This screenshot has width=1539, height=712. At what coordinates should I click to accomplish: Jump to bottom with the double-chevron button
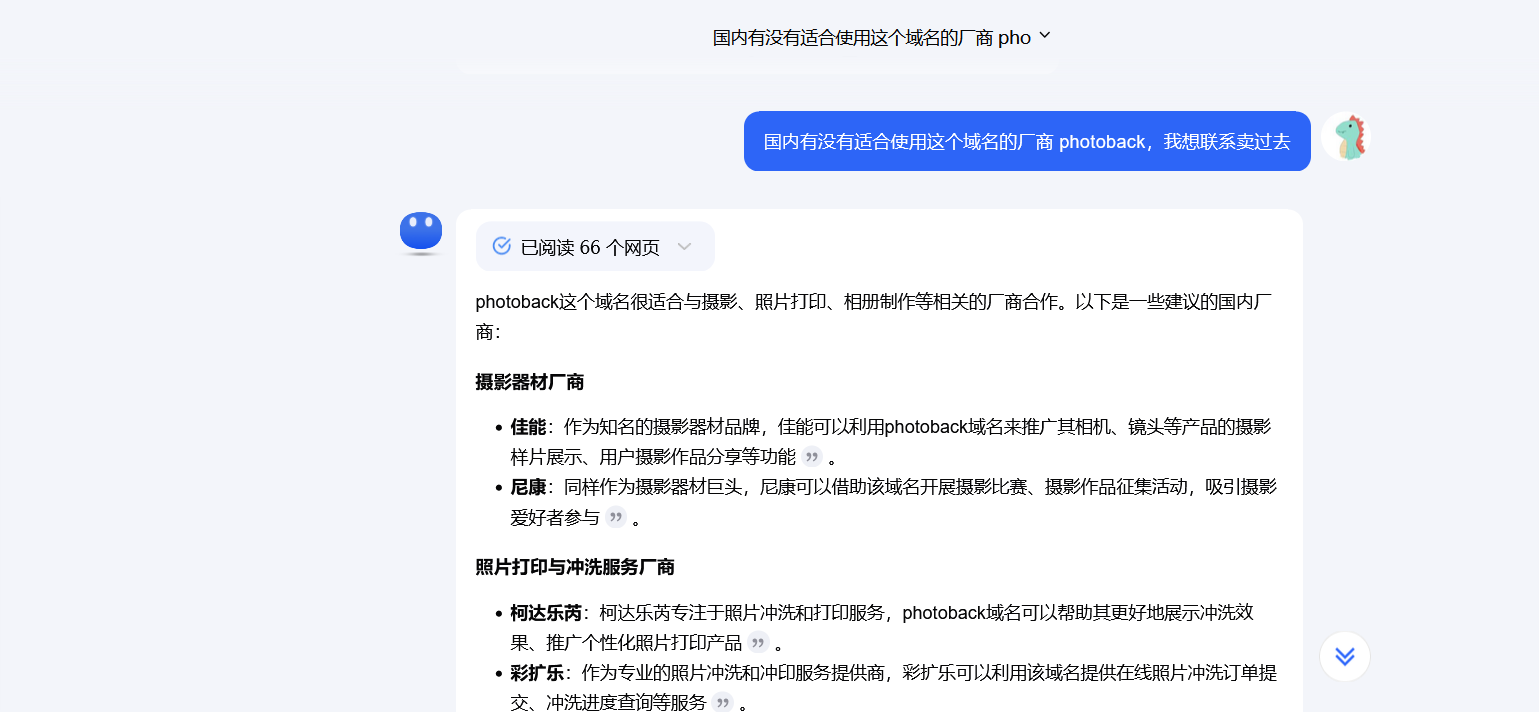(1344, 656)
